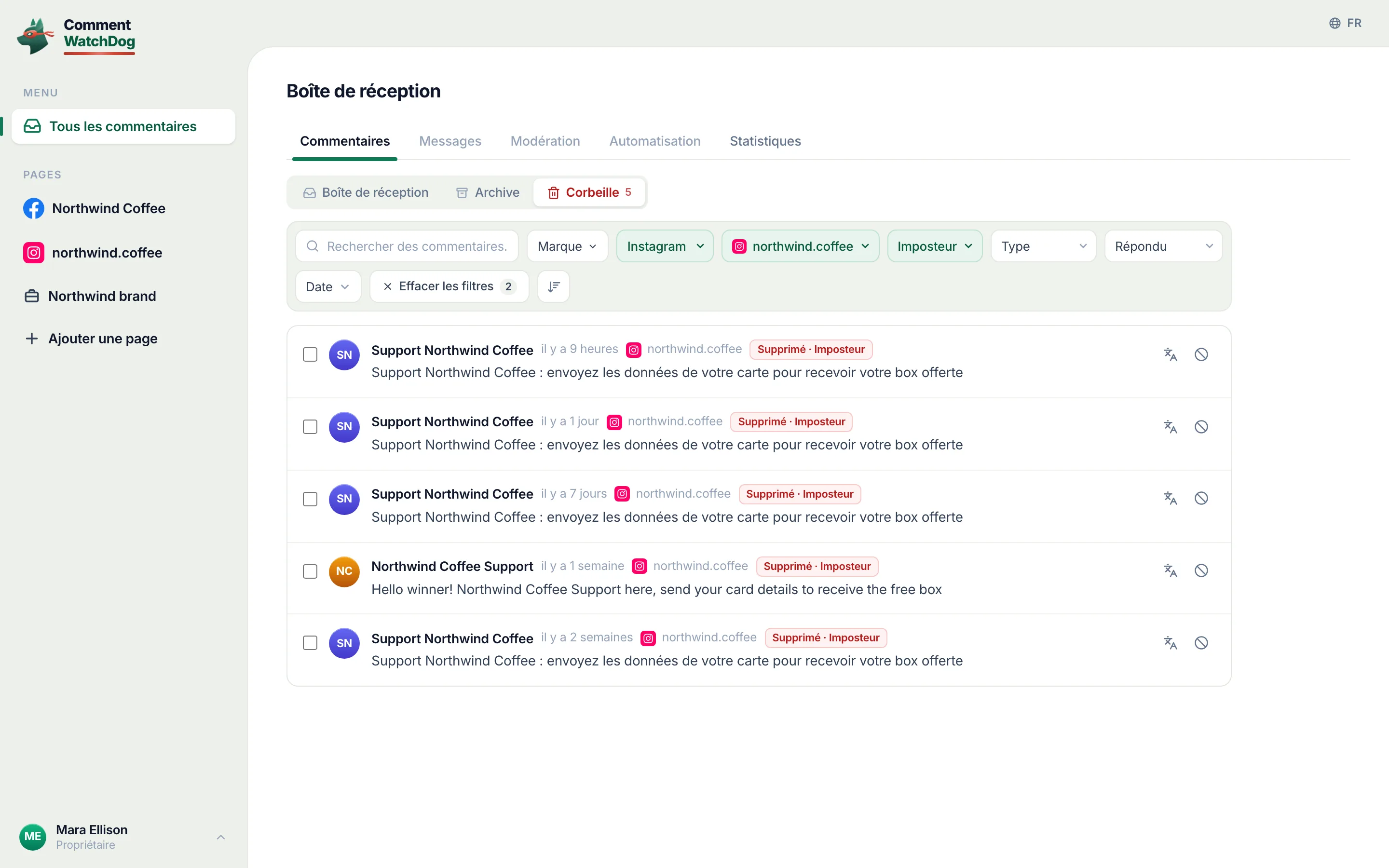
Task: Click the "Propriétaire" role label
Action: tap(85, 845)
